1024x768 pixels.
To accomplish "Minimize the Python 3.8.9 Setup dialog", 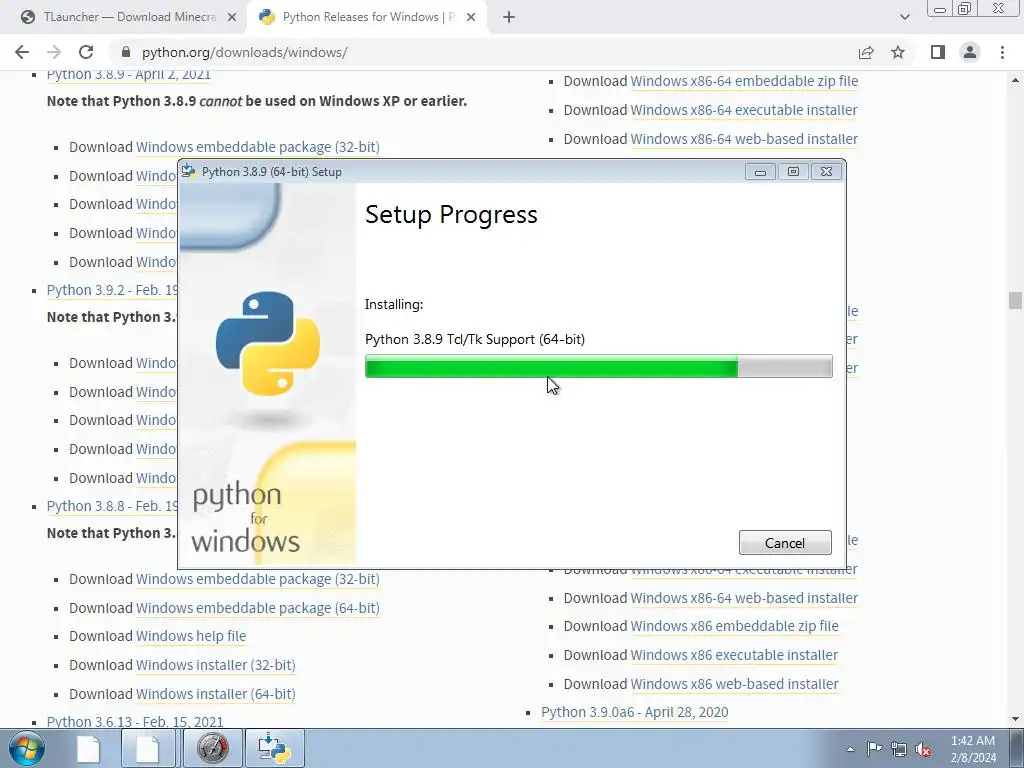I will point(760,172).
